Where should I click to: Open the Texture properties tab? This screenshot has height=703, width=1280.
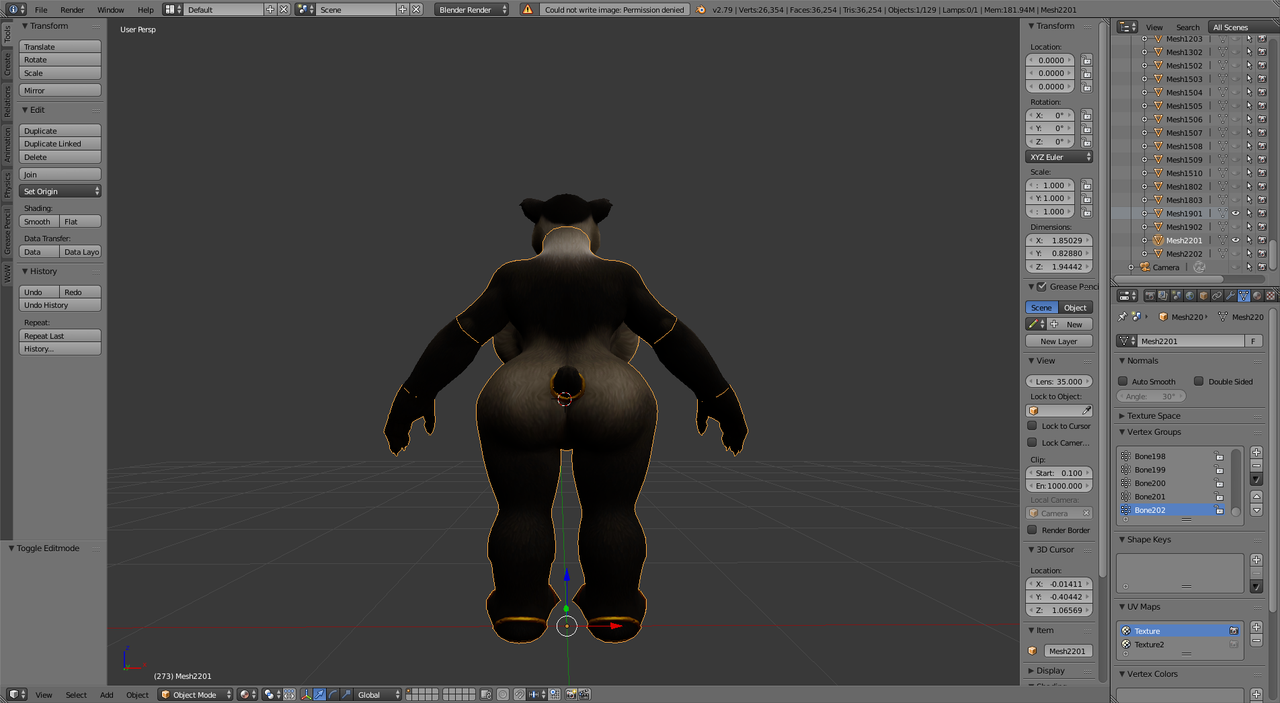(x=1270, y=295)
